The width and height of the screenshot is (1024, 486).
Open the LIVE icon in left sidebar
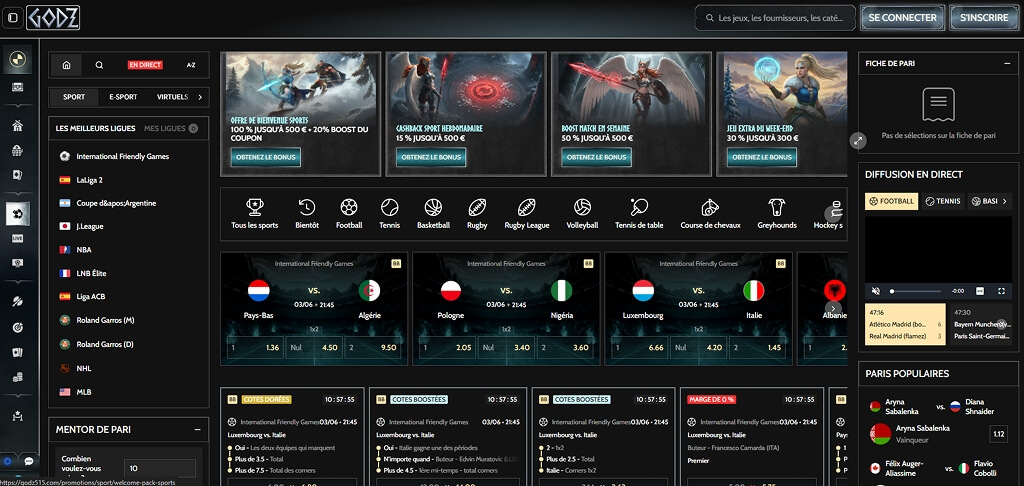(x=18, y=238)
